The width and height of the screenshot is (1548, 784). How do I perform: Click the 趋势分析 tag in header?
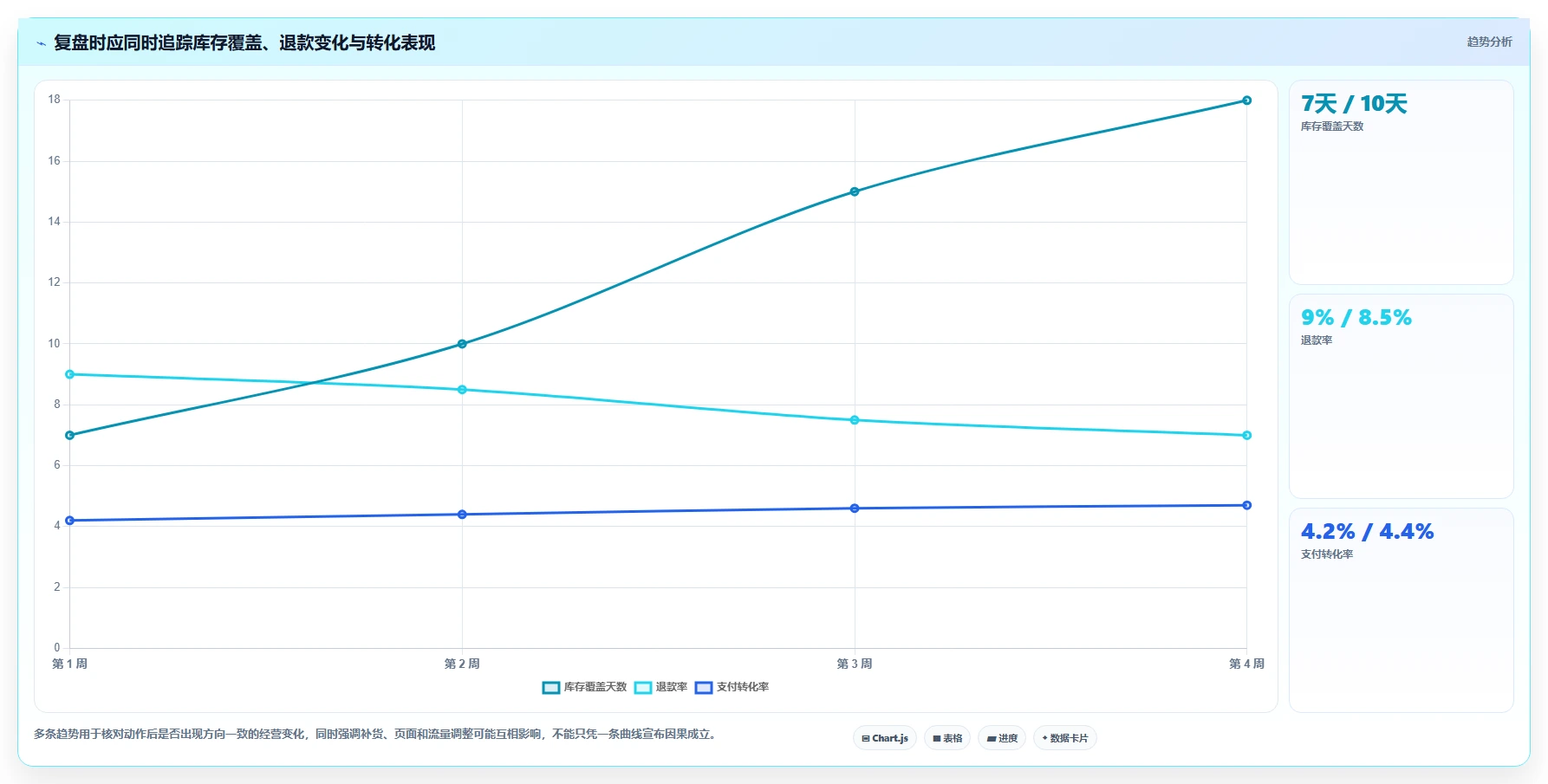1489,42
